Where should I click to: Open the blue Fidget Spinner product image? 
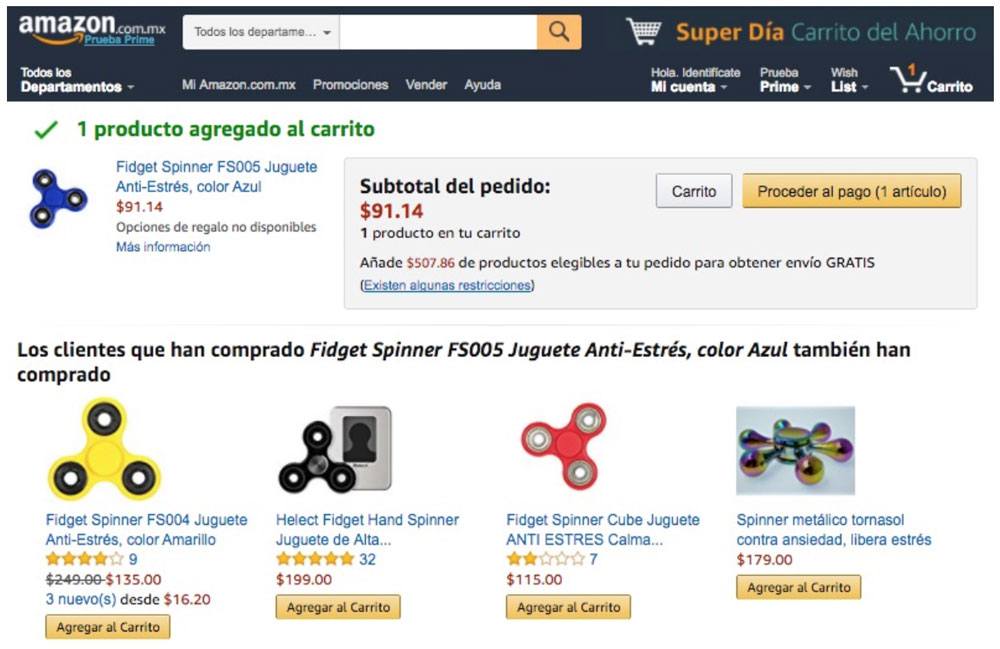59,197
